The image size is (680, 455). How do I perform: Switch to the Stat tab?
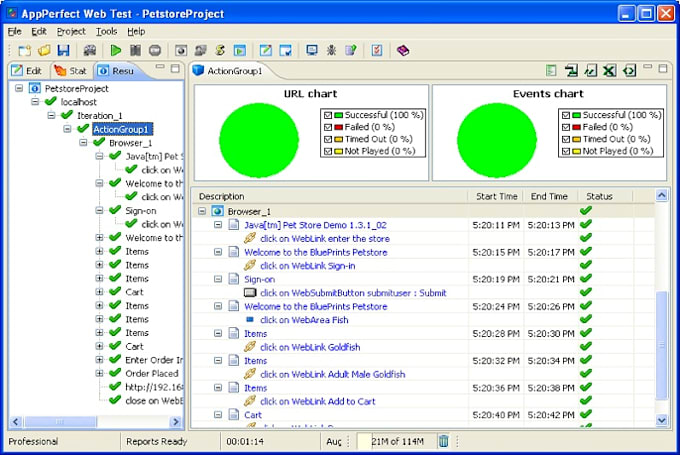(70, 71)
